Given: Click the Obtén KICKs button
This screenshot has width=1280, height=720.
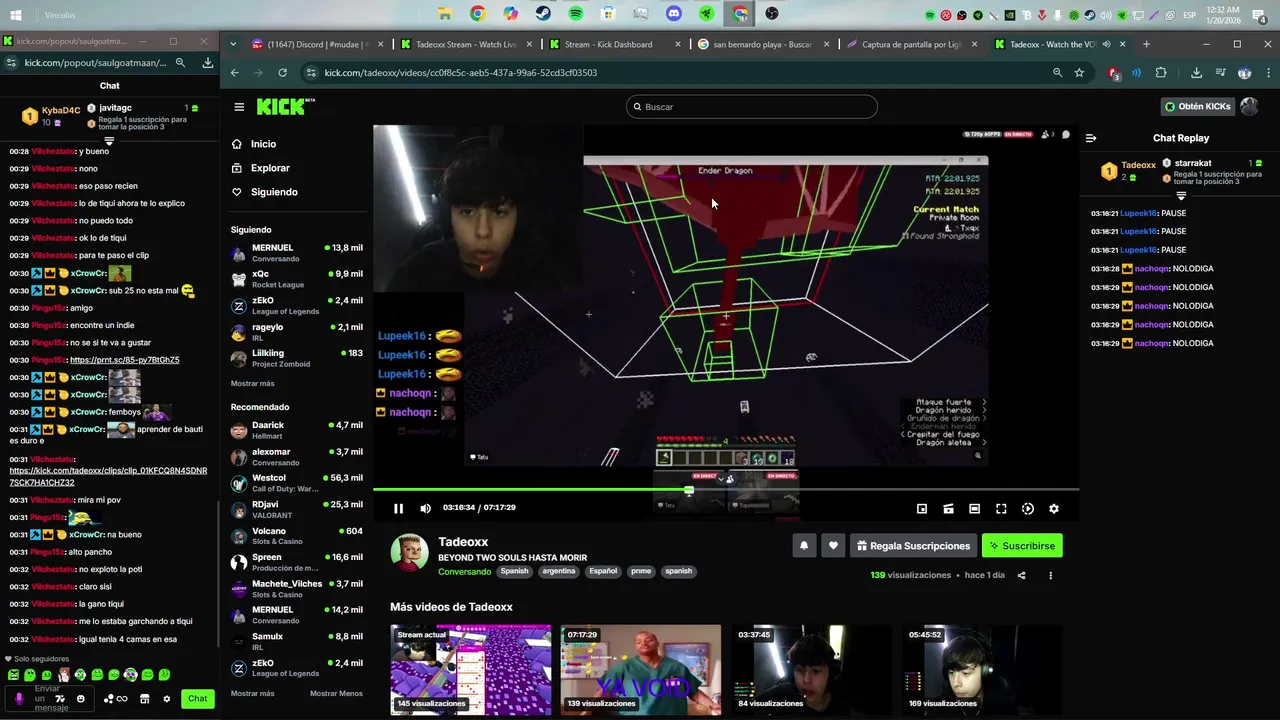Looking at the screenshot, I should click(x=1197, y=107).
